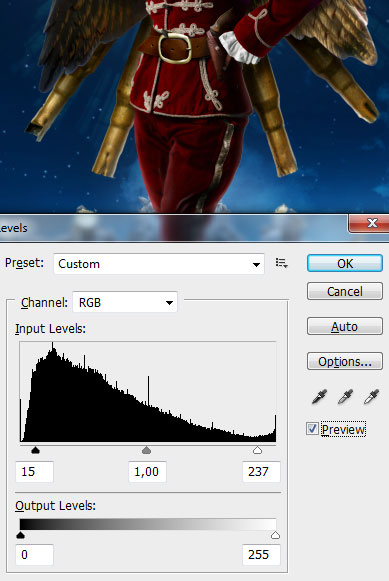Click the input midtone gamma slider
This screenshot has height=581, width=389.
coord(147,450)
